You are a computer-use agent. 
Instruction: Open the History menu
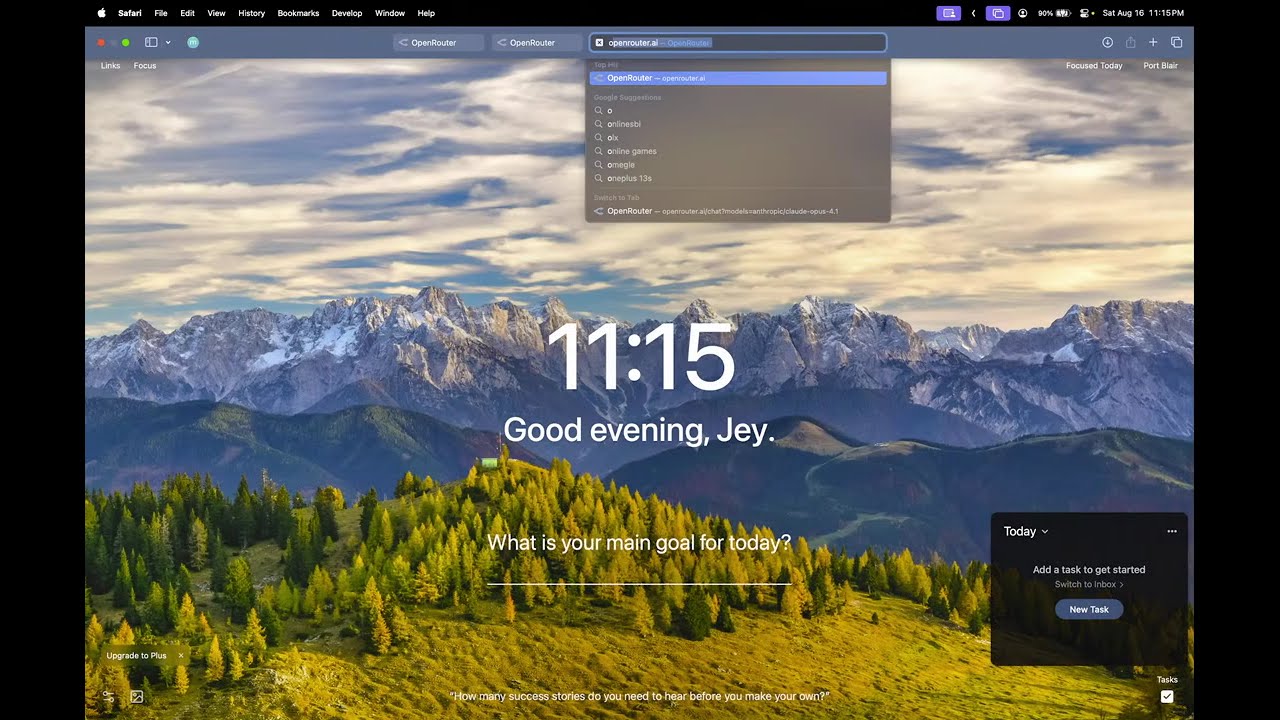(252, 13)
